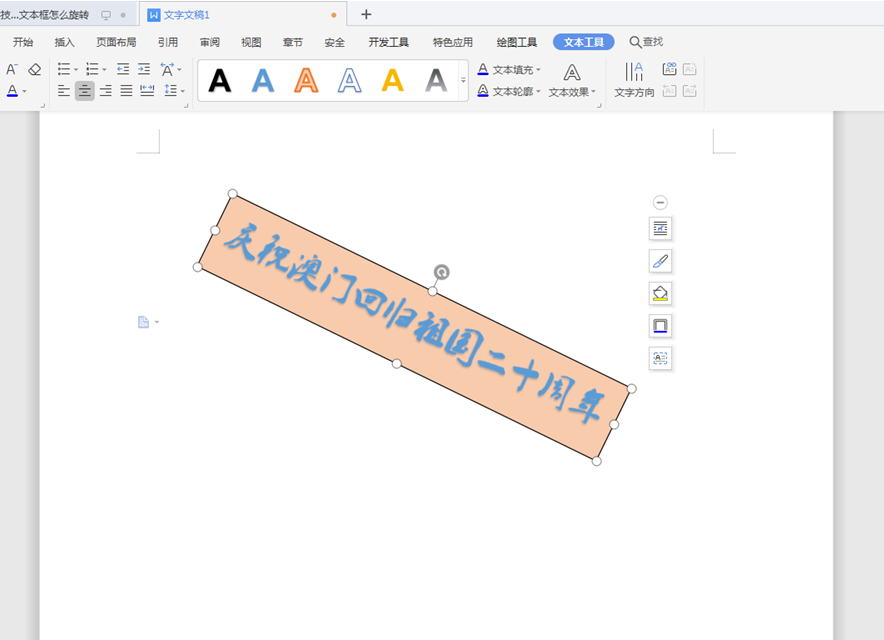The image size is (884, 640).
Task: Select the blue WordArt preset style
Action: (x=262, y=81)
